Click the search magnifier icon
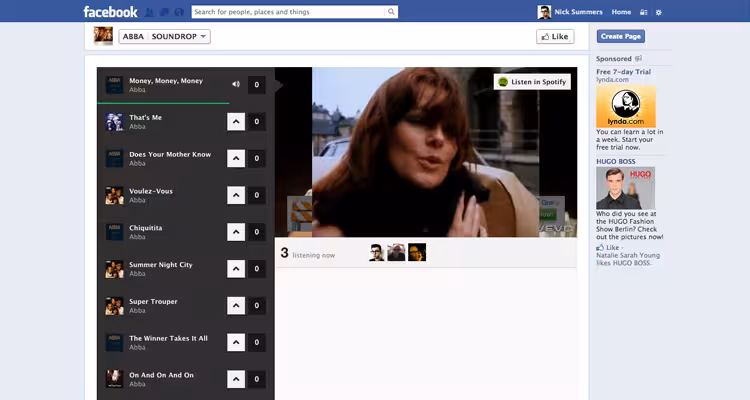This screenshot has height=400, width=750. click(x=391, y=11)
